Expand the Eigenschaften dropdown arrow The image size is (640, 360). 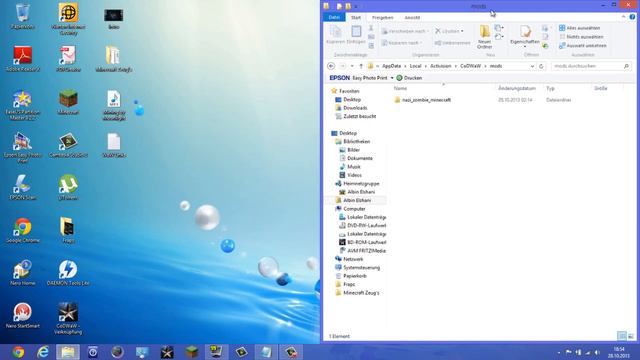click(525, 47)
